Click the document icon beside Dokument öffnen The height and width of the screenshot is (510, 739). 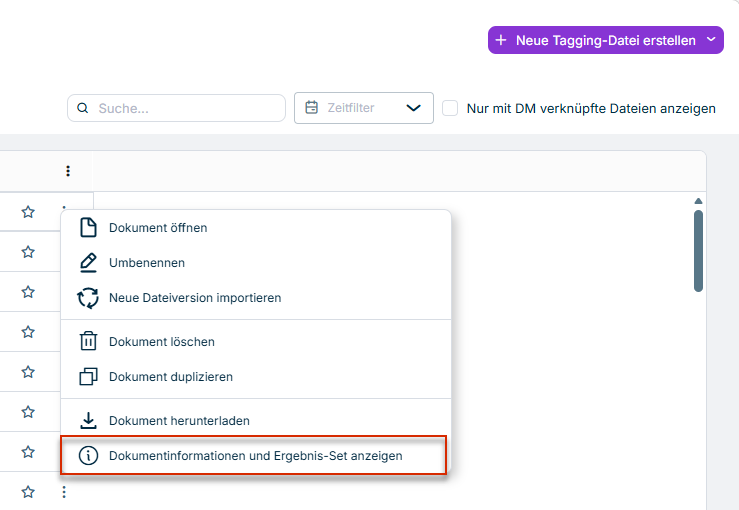(88, 228)
